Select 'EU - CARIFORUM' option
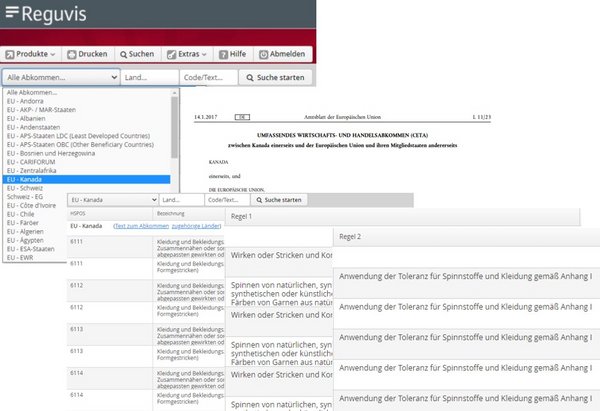 pos(86,162)
